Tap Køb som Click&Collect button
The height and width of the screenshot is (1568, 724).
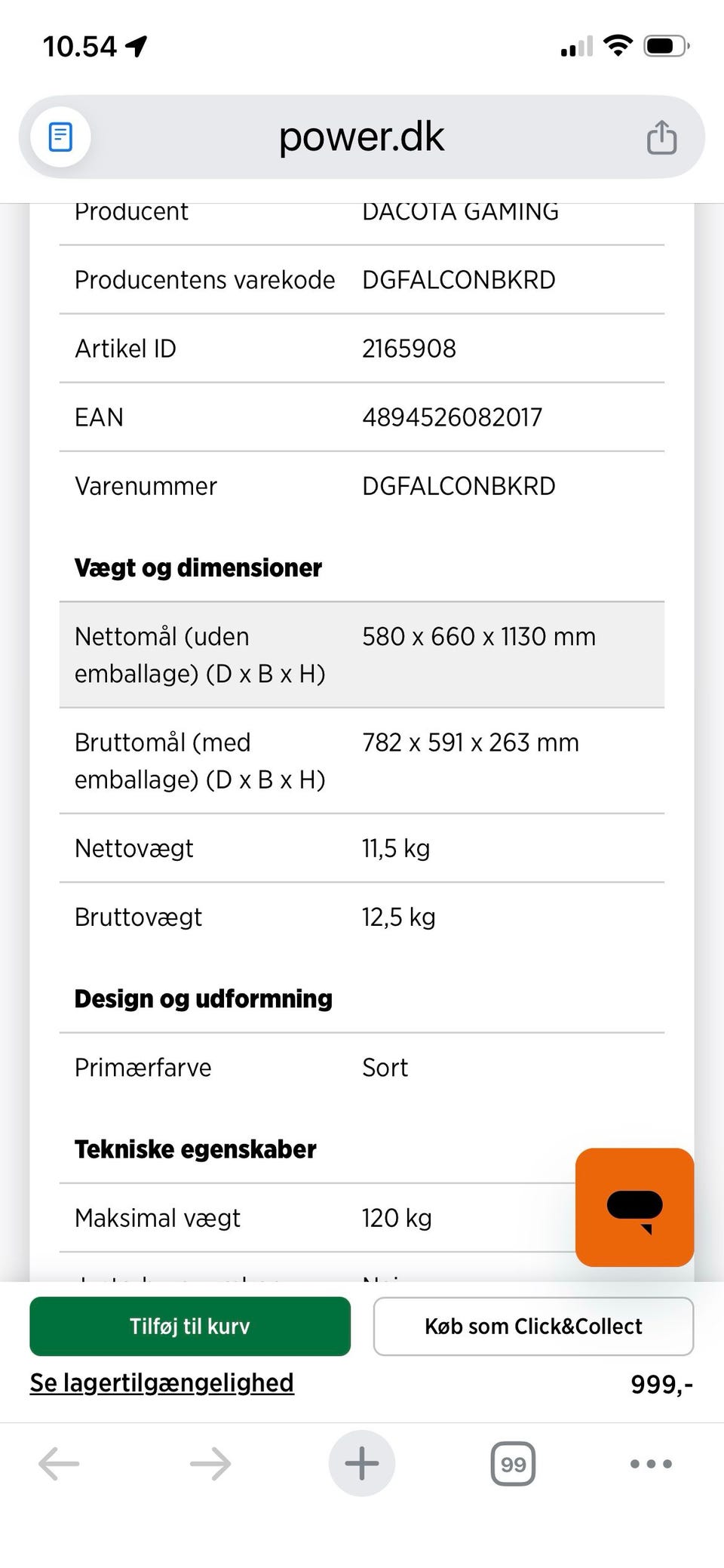coord(533,1326)
